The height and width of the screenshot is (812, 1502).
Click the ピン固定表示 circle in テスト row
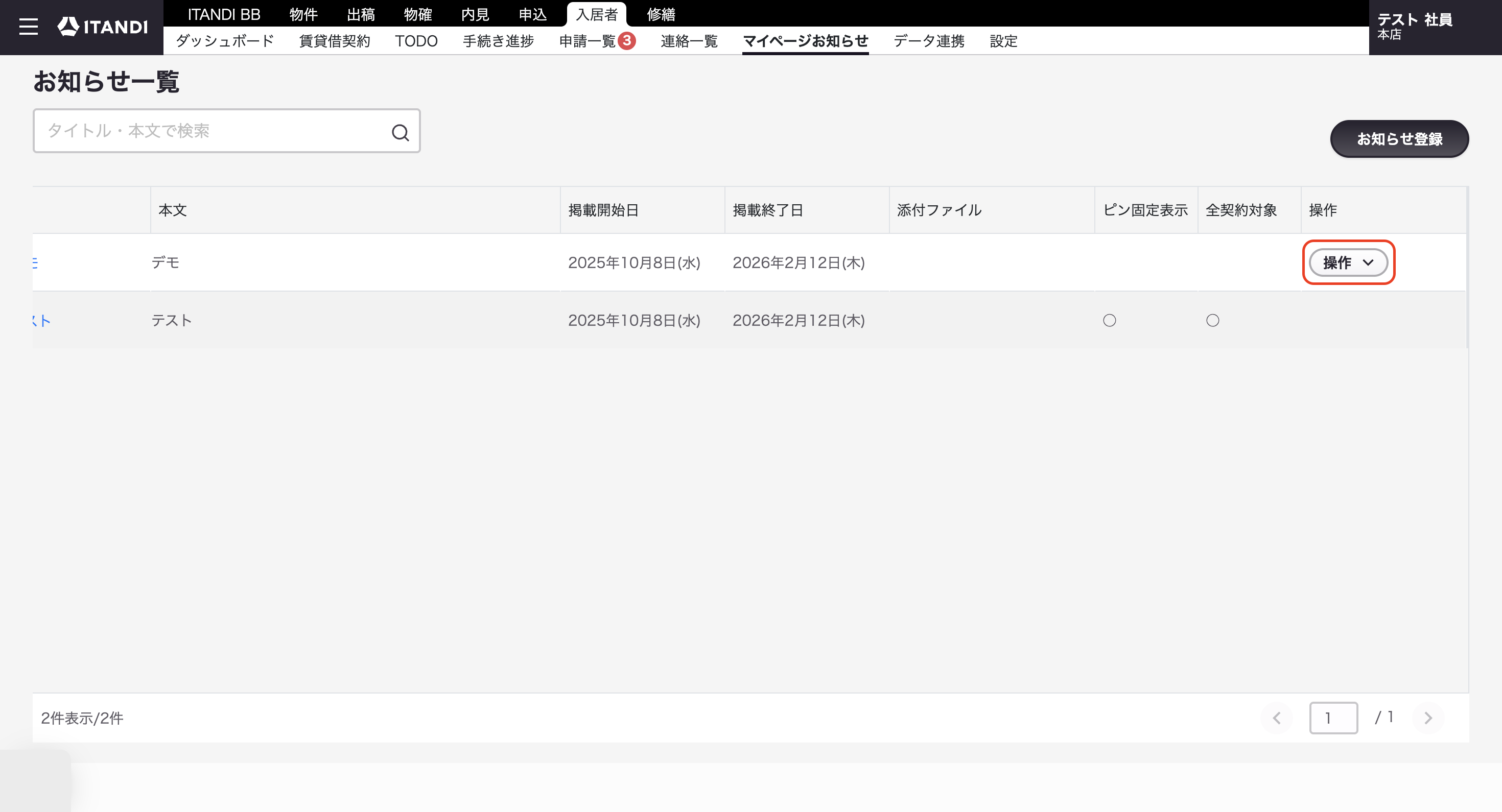pyautogui.click(x=1110, y=320)
